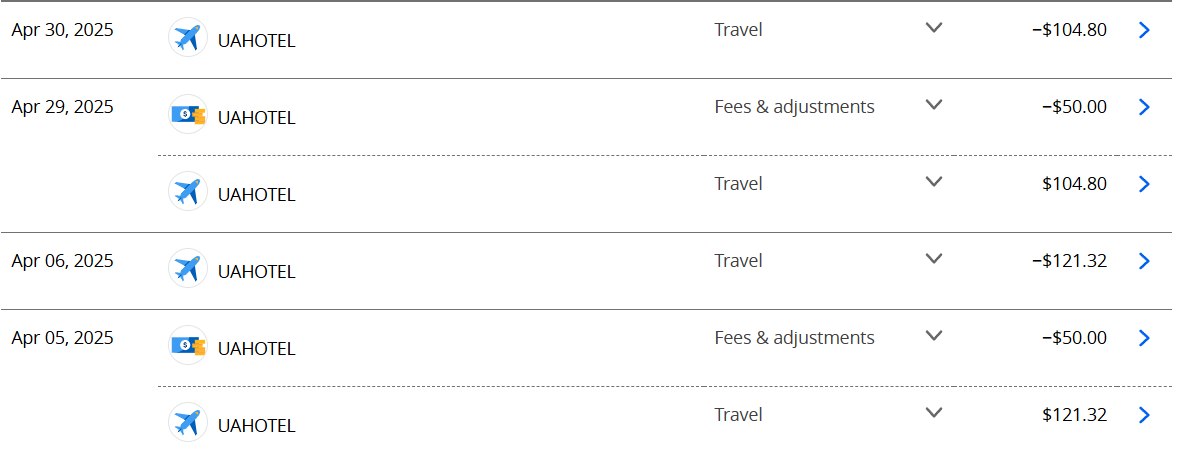Expand Travel category dropdown for $104.80 credit
The width and height of the screenshot is (1179, 461).
click(934, 183)
